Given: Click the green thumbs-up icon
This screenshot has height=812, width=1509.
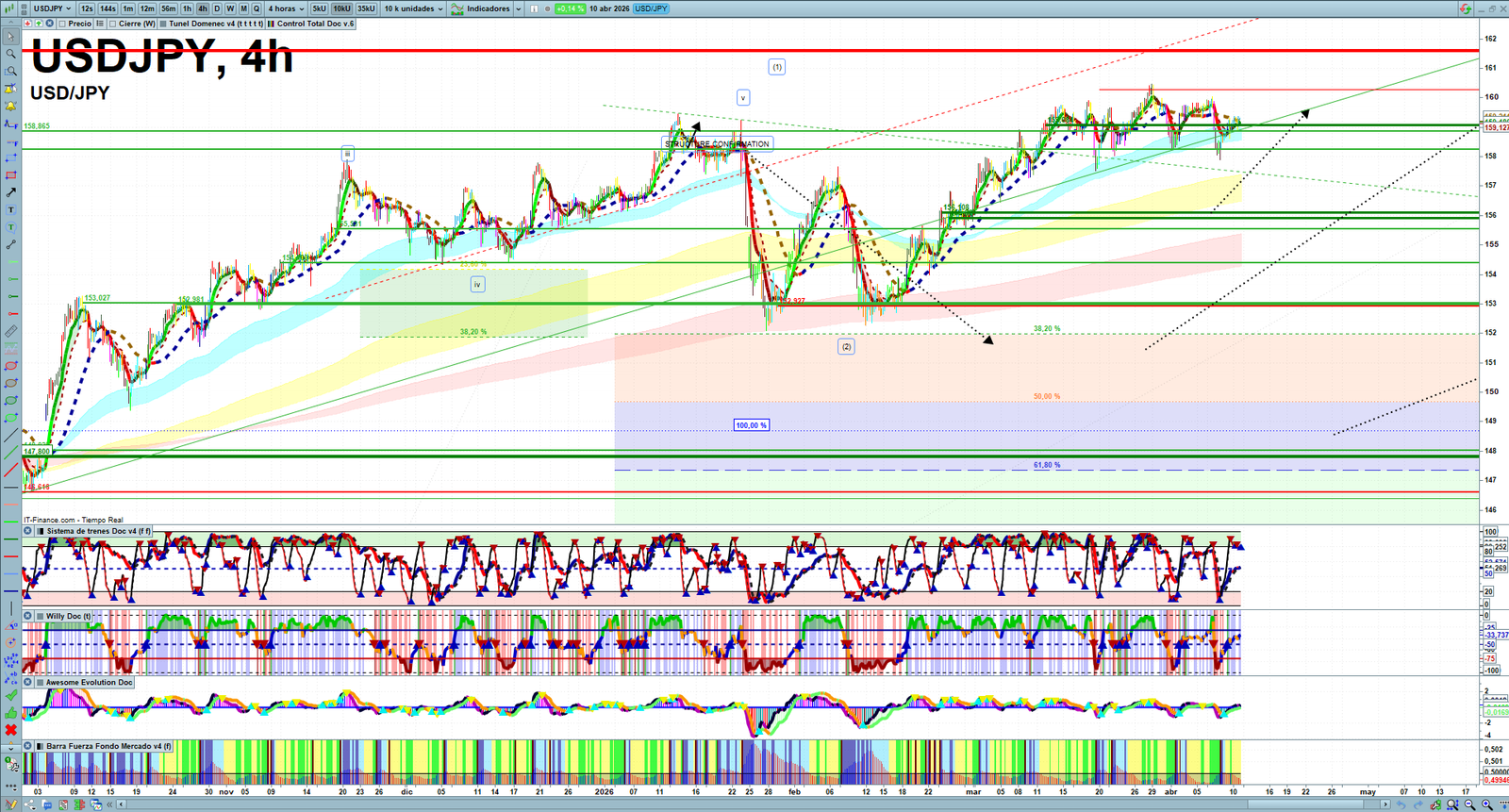Looking at the screenshot, I should [11, 713].
